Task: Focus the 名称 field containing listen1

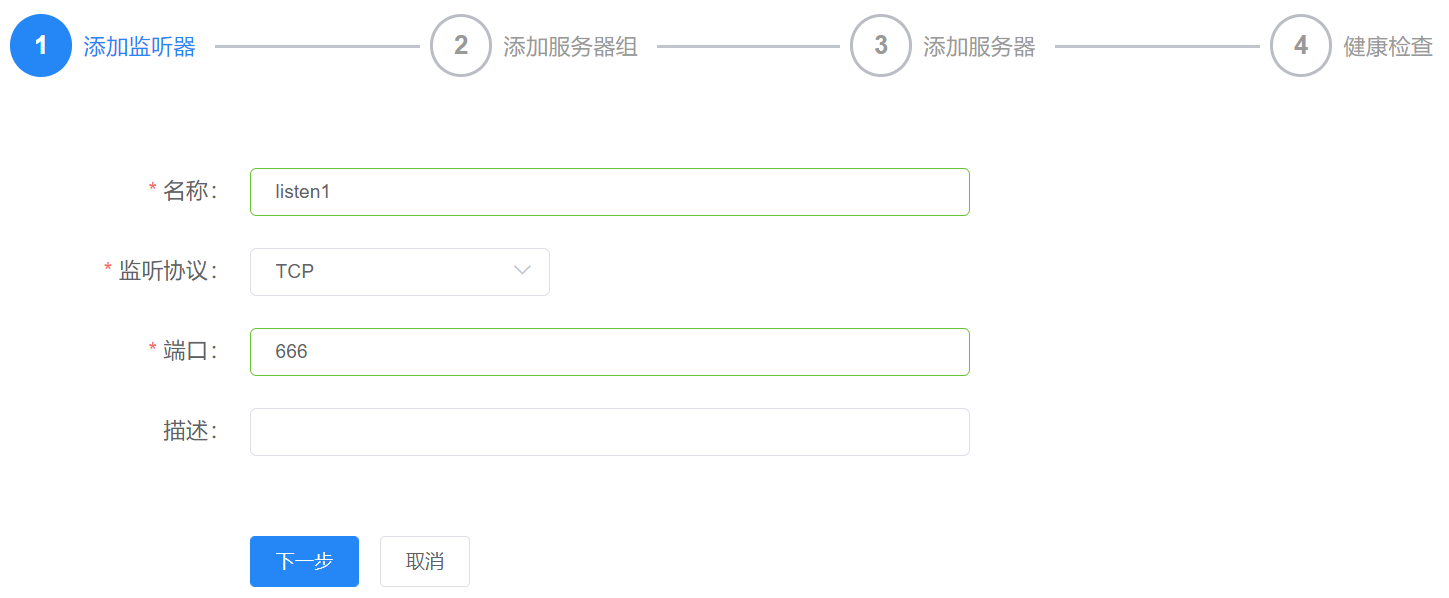Action: 609,192
